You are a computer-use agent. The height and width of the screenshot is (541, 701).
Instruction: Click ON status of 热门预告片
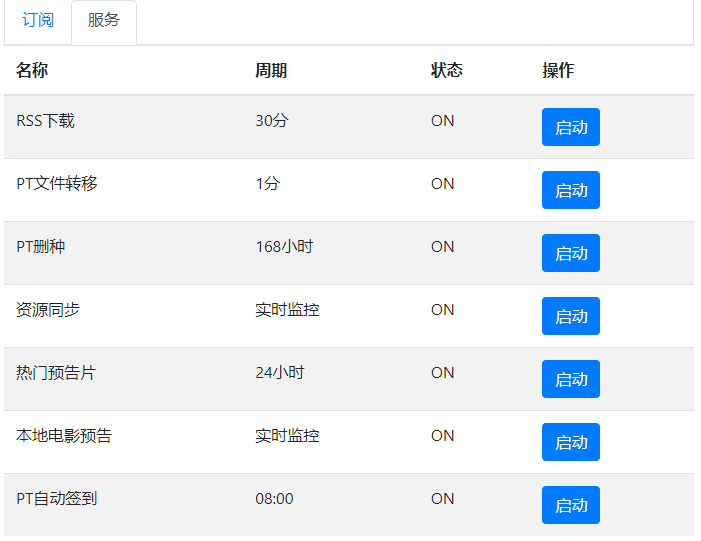pos(443,373)
